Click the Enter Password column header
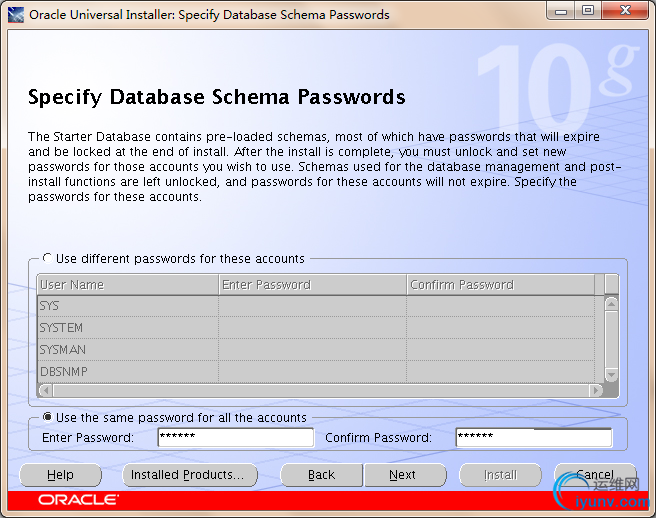 [313, 285]
